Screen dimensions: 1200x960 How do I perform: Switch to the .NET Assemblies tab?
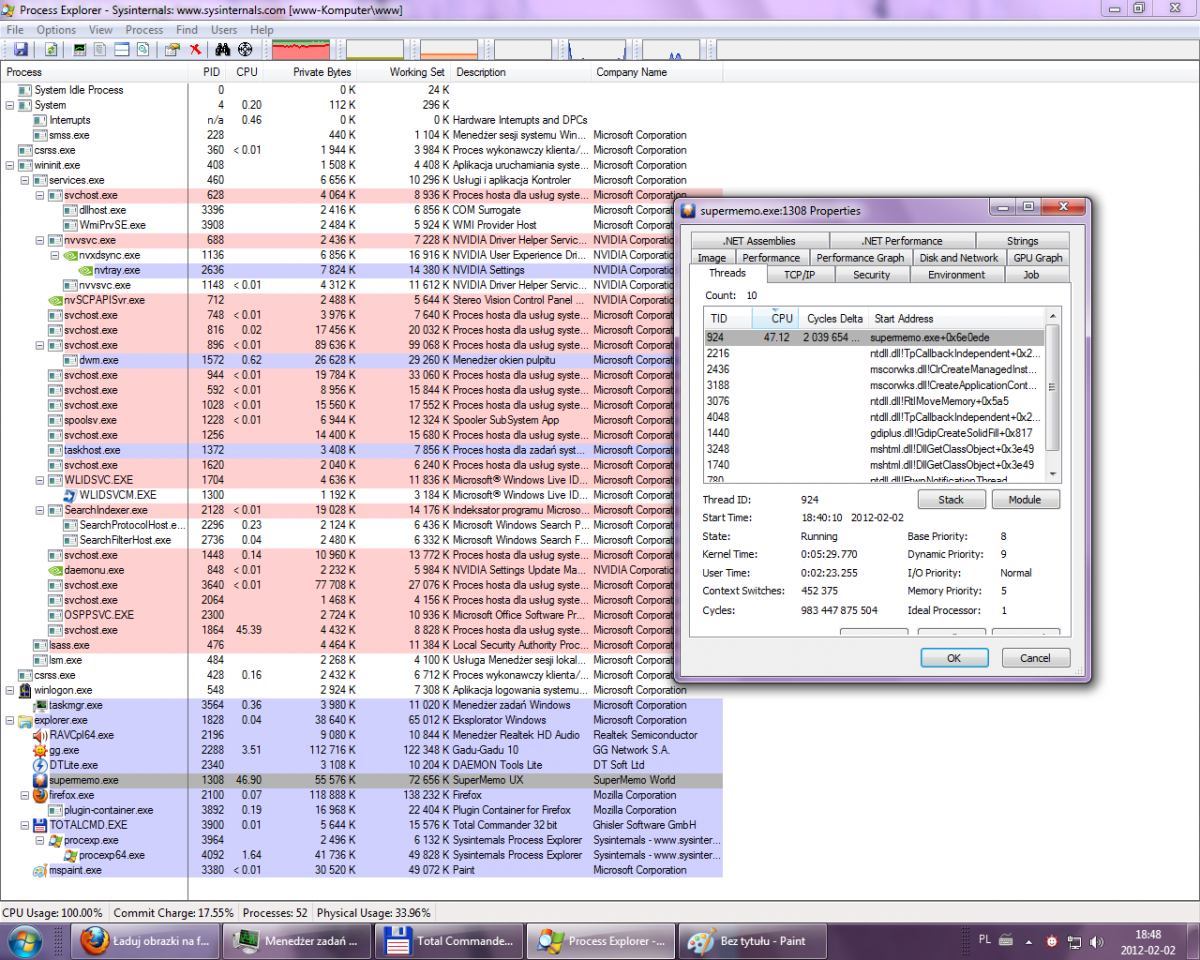point(760,241)
